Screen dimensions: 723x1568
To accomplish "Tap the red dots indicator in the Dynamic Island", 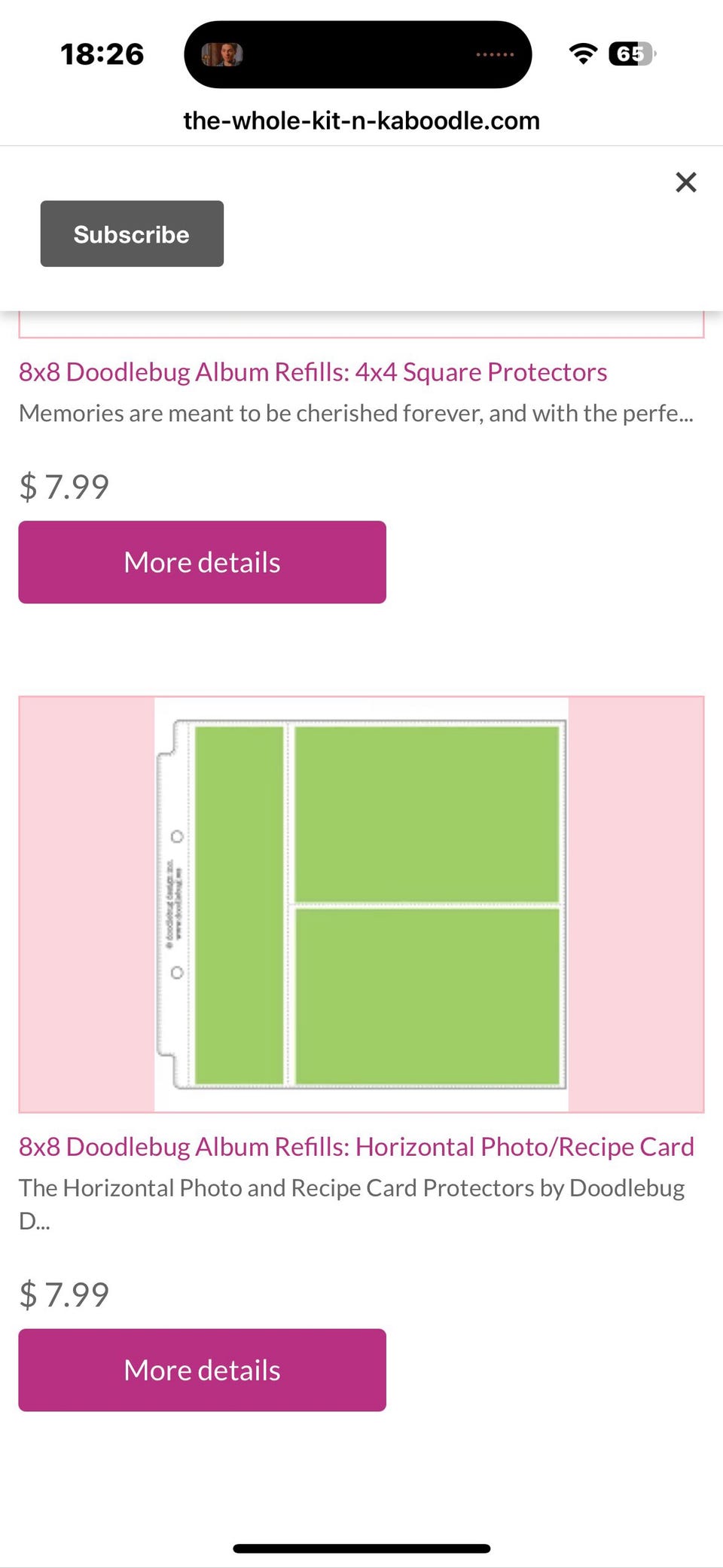I will coord(495,54).
